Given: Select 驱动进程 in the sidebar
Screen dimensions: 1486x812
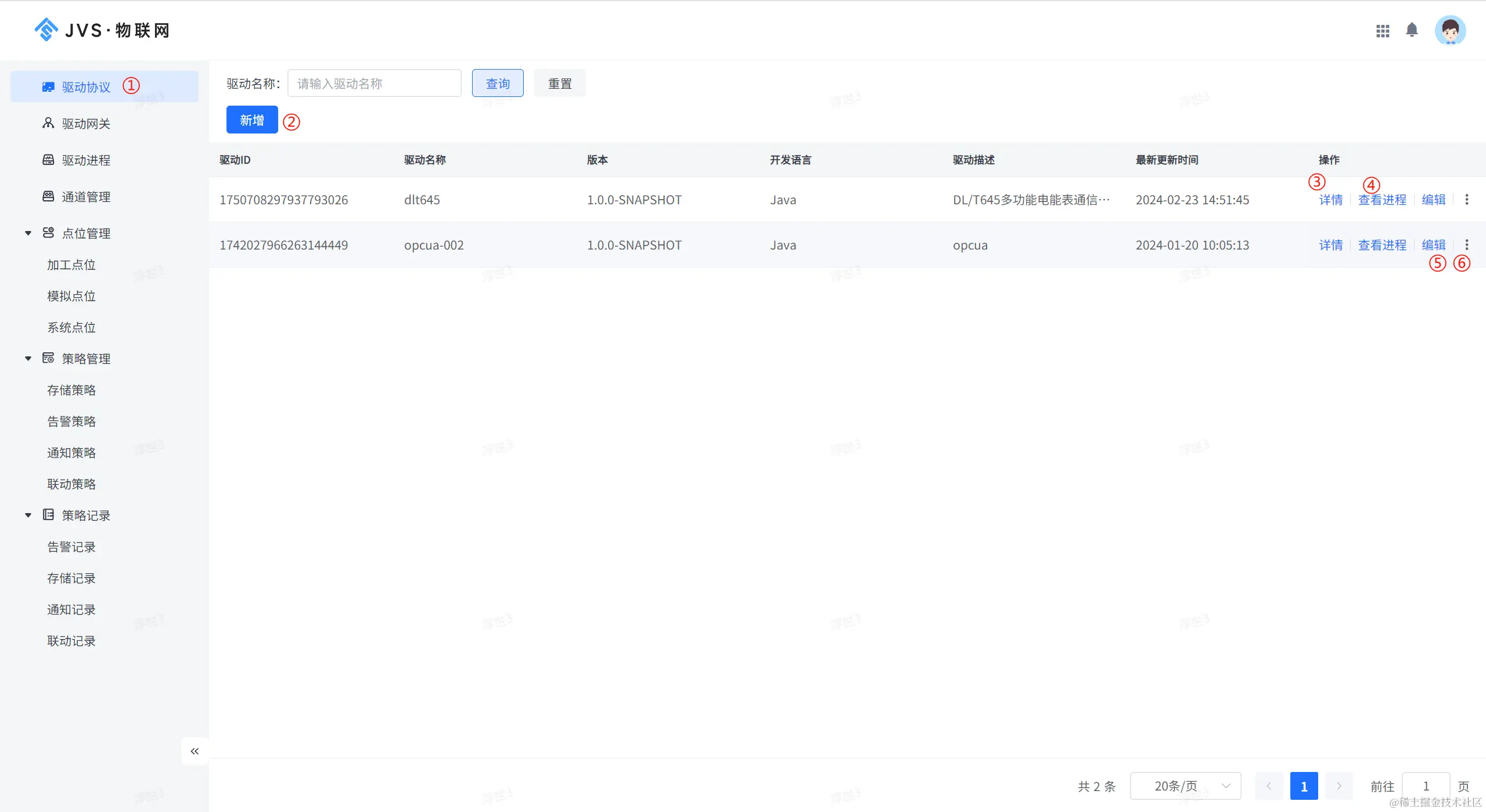Looking at the screenshot, I should [x=86, y=160].
